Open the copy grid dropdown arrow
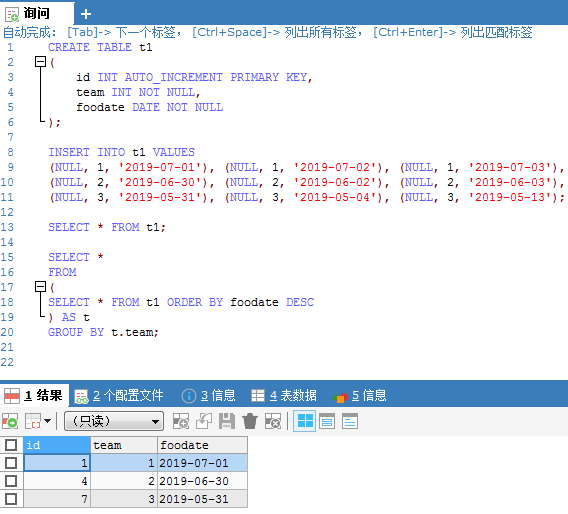The width and height of the screenshot is (568, 514). [x=47, y=421]
